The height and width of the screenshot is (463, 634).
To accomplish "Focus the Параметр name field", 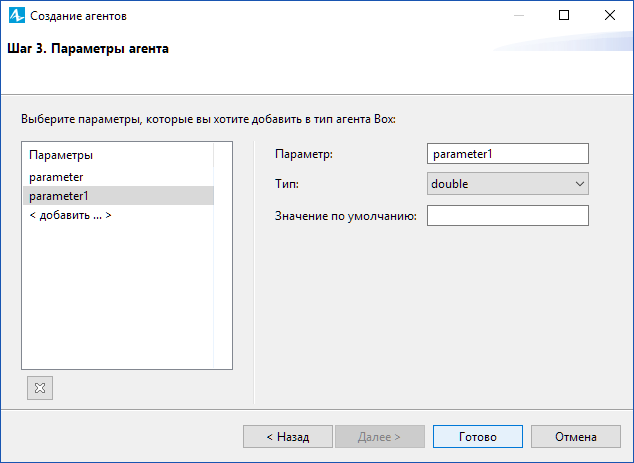I will pyautogui.click(x=508, y=154).
